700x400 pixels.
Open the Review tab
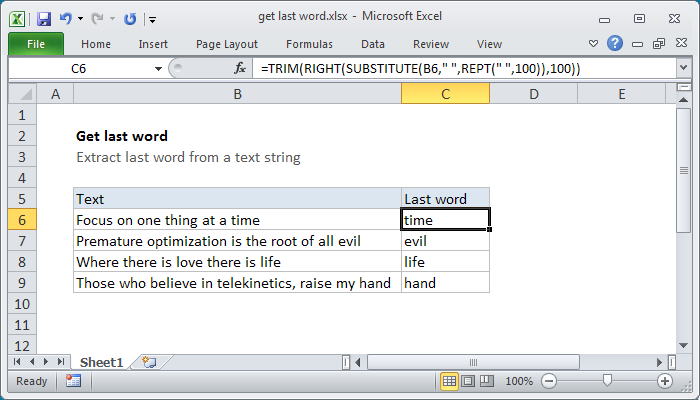(x=431, y=44)
